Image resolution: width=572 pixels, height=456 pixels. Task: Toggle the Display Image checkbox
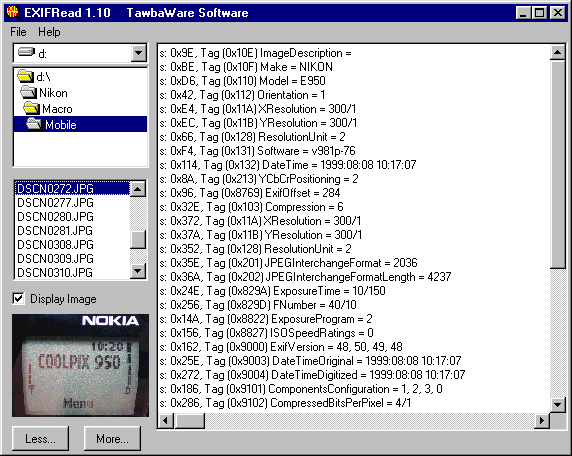pyautogui.click(x=18, y=298)
